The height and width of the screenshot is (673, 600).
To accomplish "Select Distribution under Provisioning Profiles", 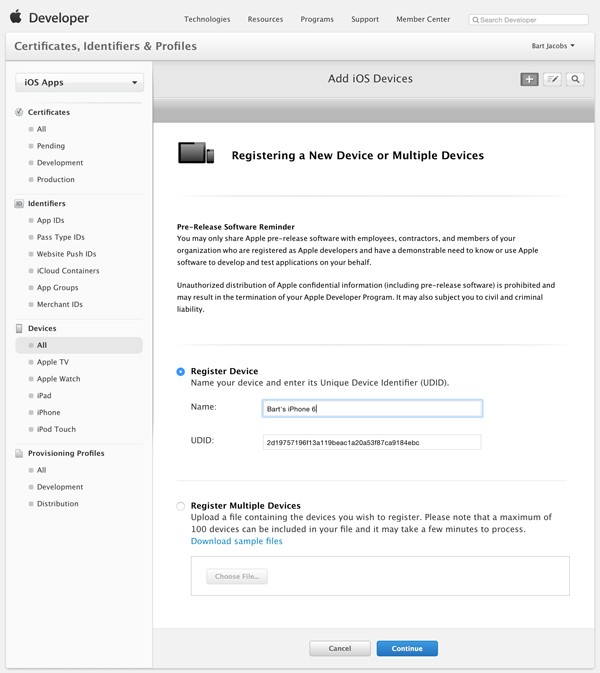I will [x=58, y=504].
